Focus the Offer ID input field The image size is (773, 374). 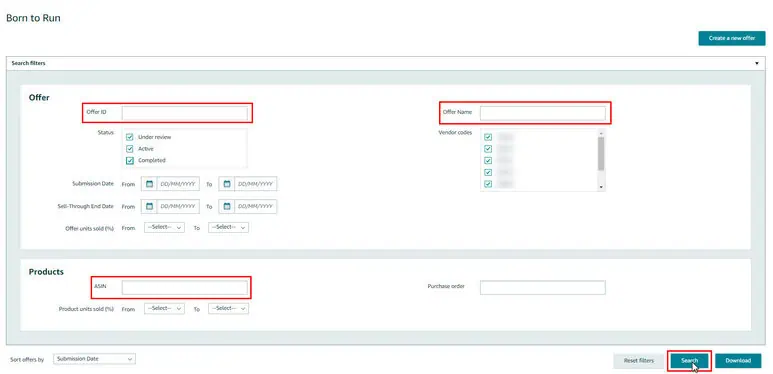coord(185,113)
